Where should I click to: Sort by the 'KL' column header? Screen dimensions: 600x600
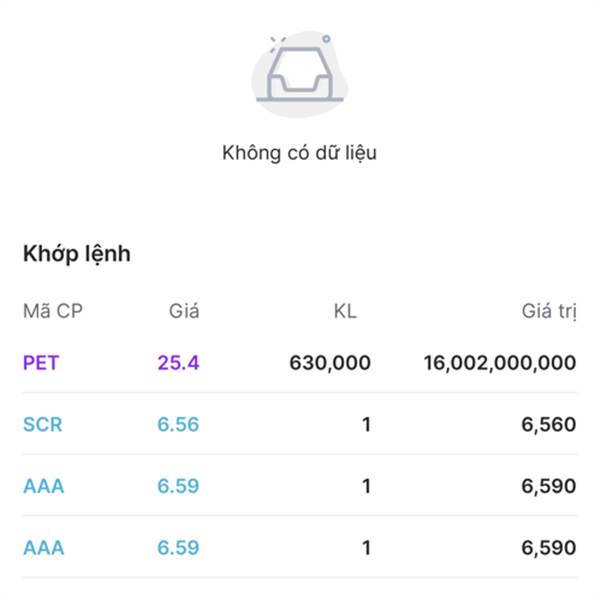click(345, 311)
